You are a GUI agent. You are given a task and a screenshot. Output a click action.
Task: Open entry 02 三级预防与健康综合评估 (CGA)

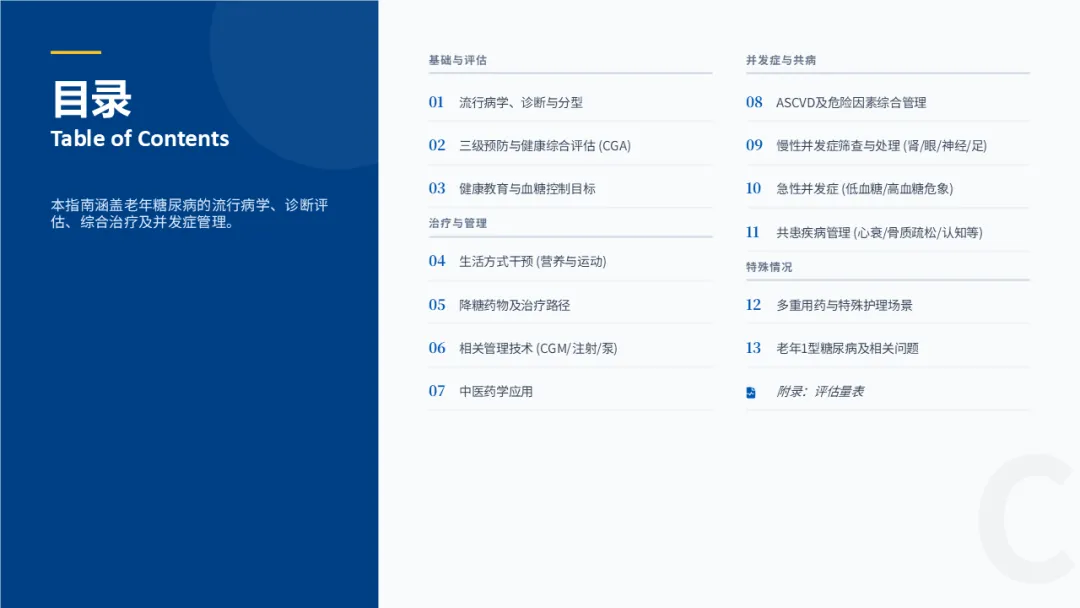[x=570, y=145]
